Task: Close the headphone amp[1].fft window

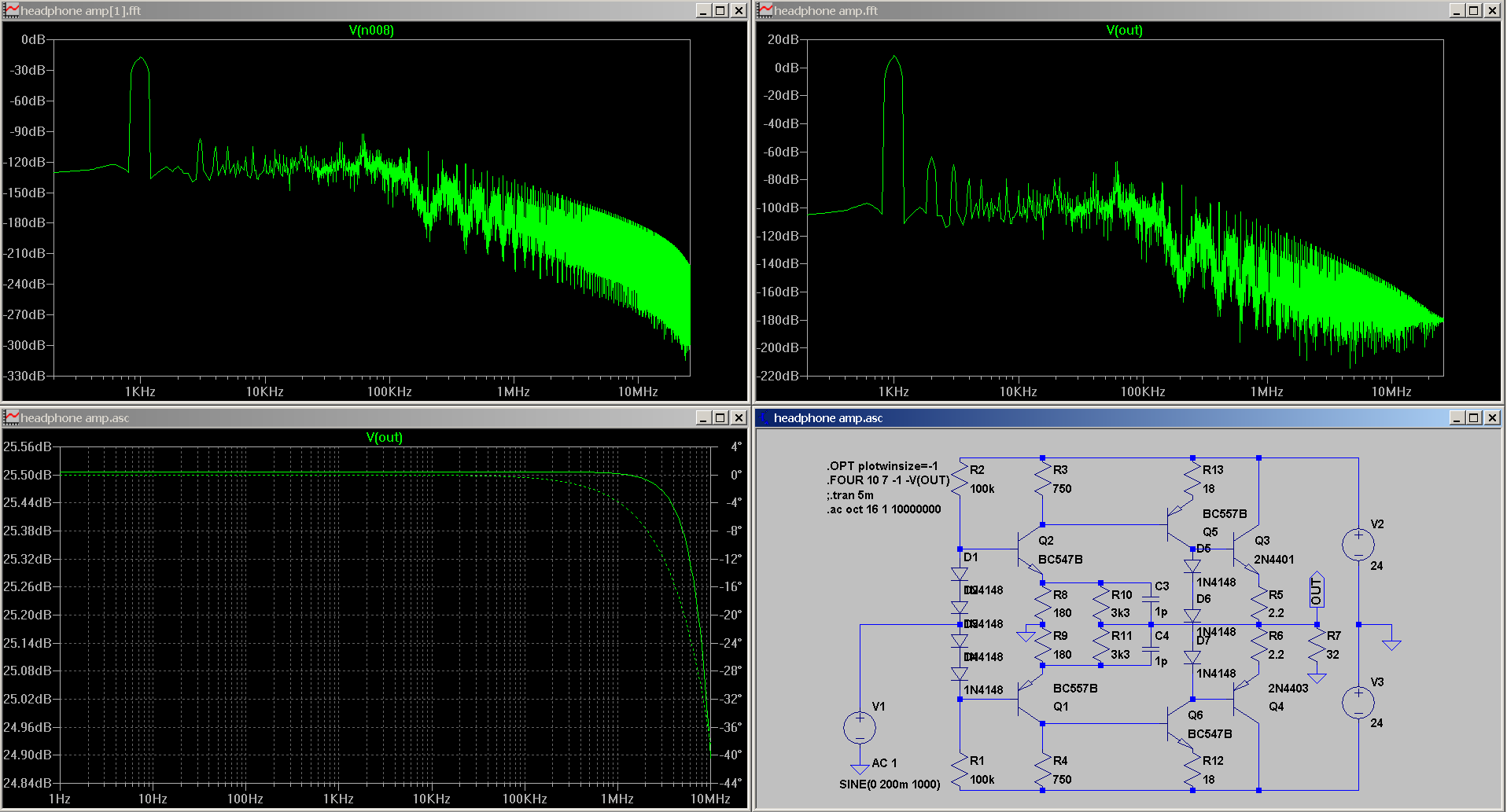Action: tap(739, 10)
